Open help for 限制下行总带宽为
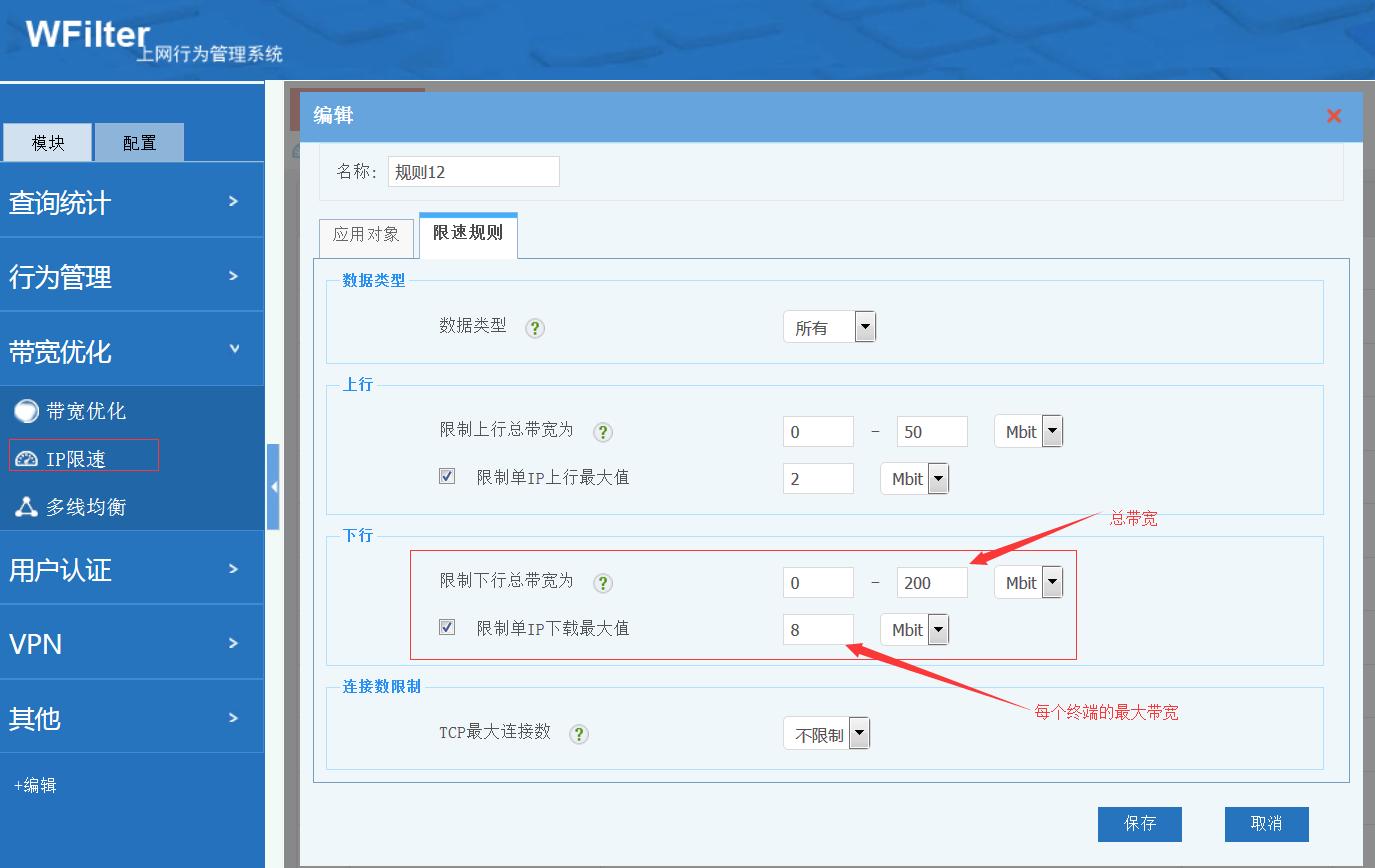The height and width of the screenshot is (868, 1375). tap(602, 583)
